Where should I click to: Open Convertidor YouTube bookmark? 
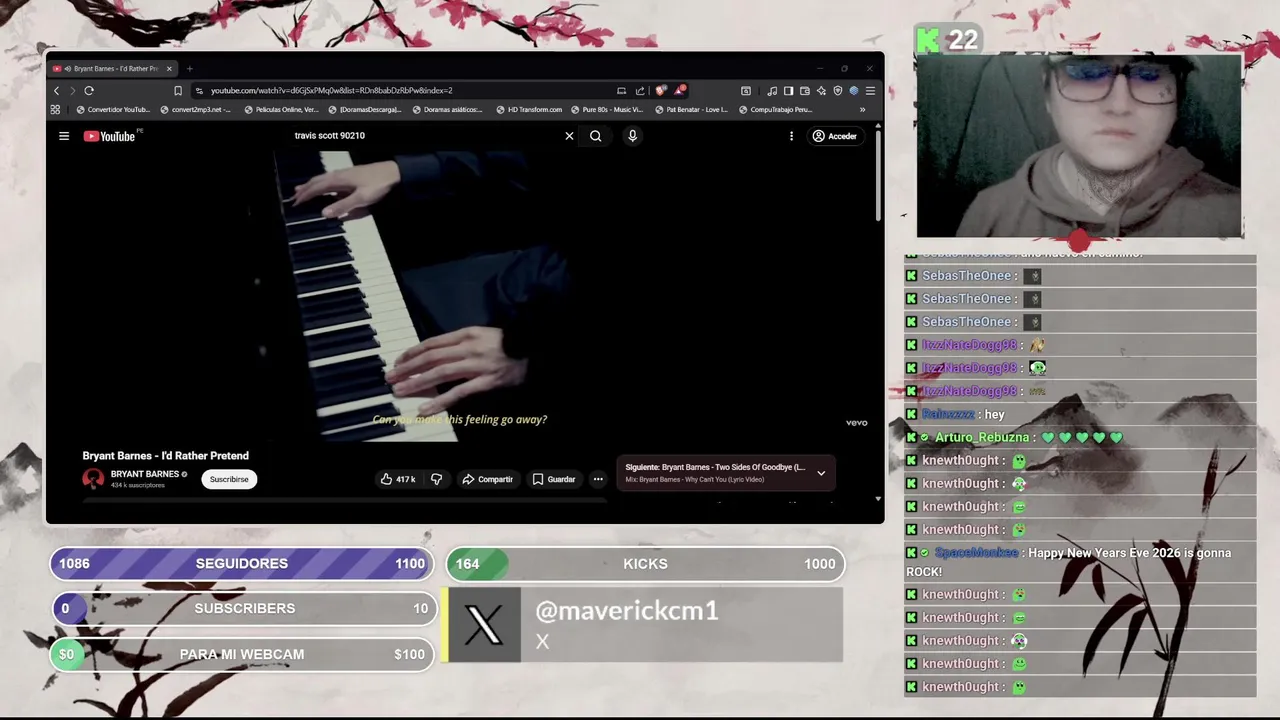(113, 110)
